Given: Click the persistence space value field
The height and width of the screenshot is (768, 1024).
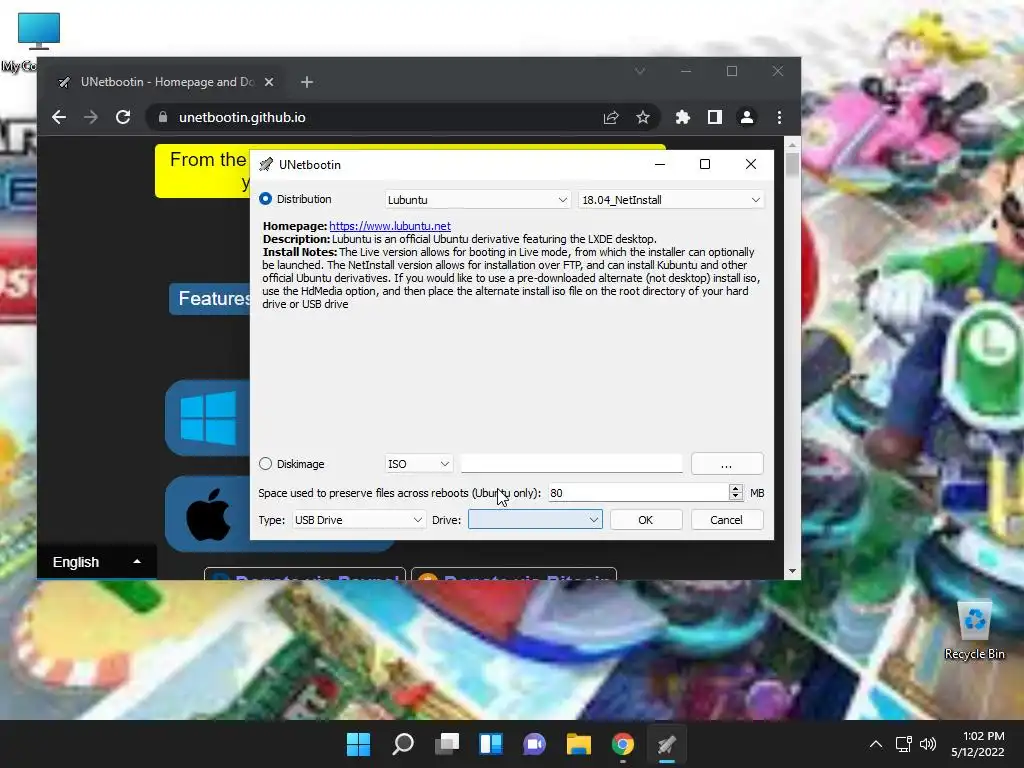Looking at the screenshot, I should [x=638, y=493].
